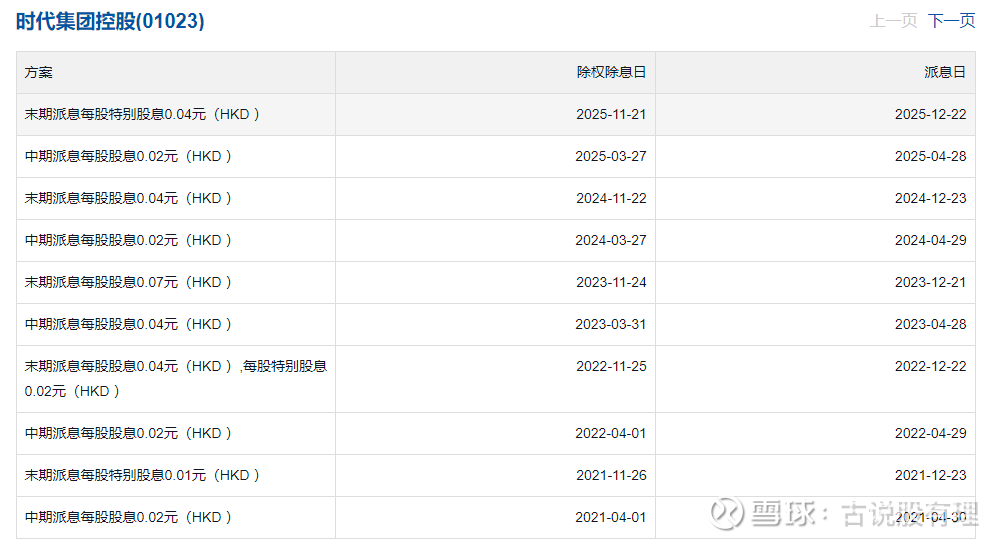Click the 除权除息日 column header
Viewport: 1008px width, 544px height.
(611, 73)
